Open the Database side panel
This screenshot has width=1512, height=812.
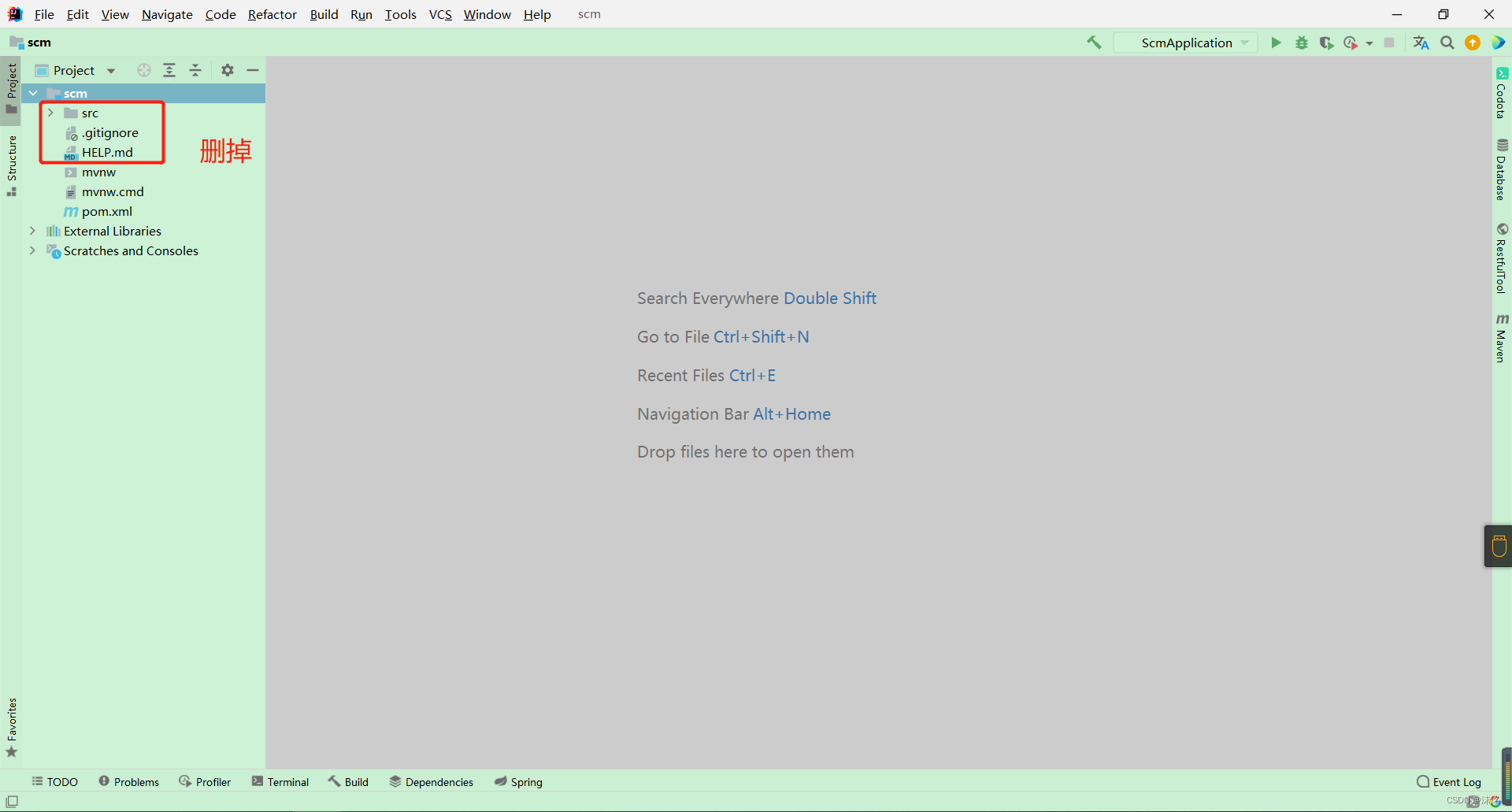pyautogui.click(x=1502, y=169)
